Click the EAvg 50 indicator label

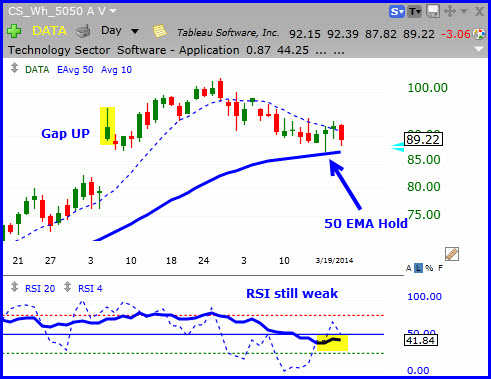coord(75,70)
